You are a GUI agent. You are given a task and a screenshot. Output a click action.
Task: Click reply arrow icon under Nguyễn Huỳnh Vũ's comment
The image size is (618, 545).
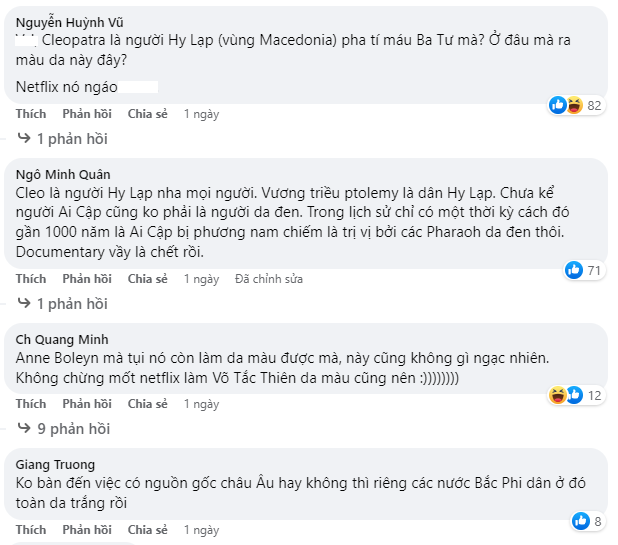click(x=25, y=138)
